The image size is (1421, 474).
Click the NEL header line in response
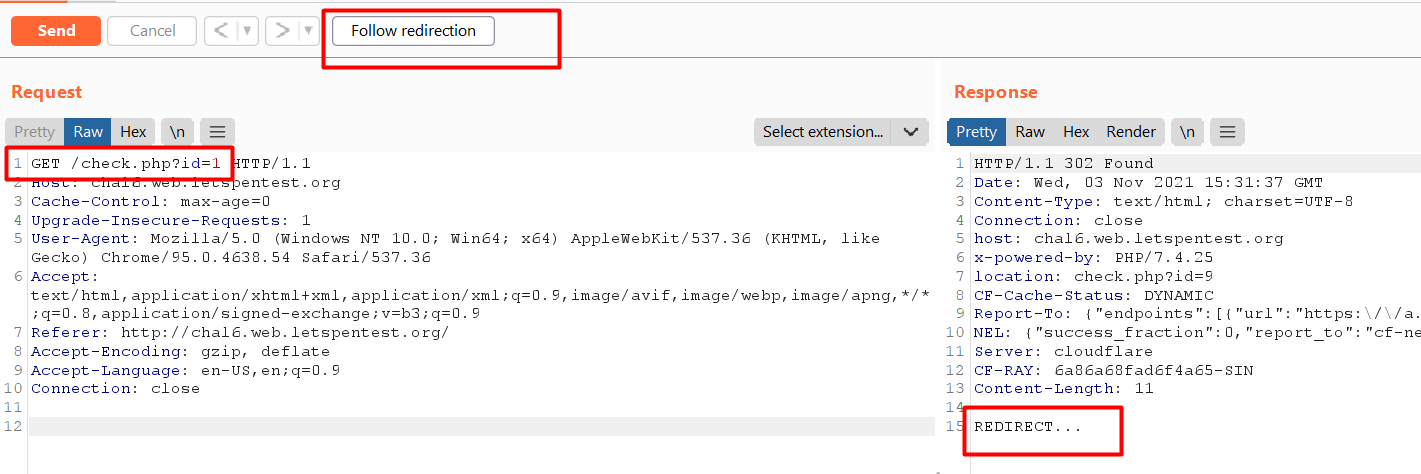[x=1197, y=332]
